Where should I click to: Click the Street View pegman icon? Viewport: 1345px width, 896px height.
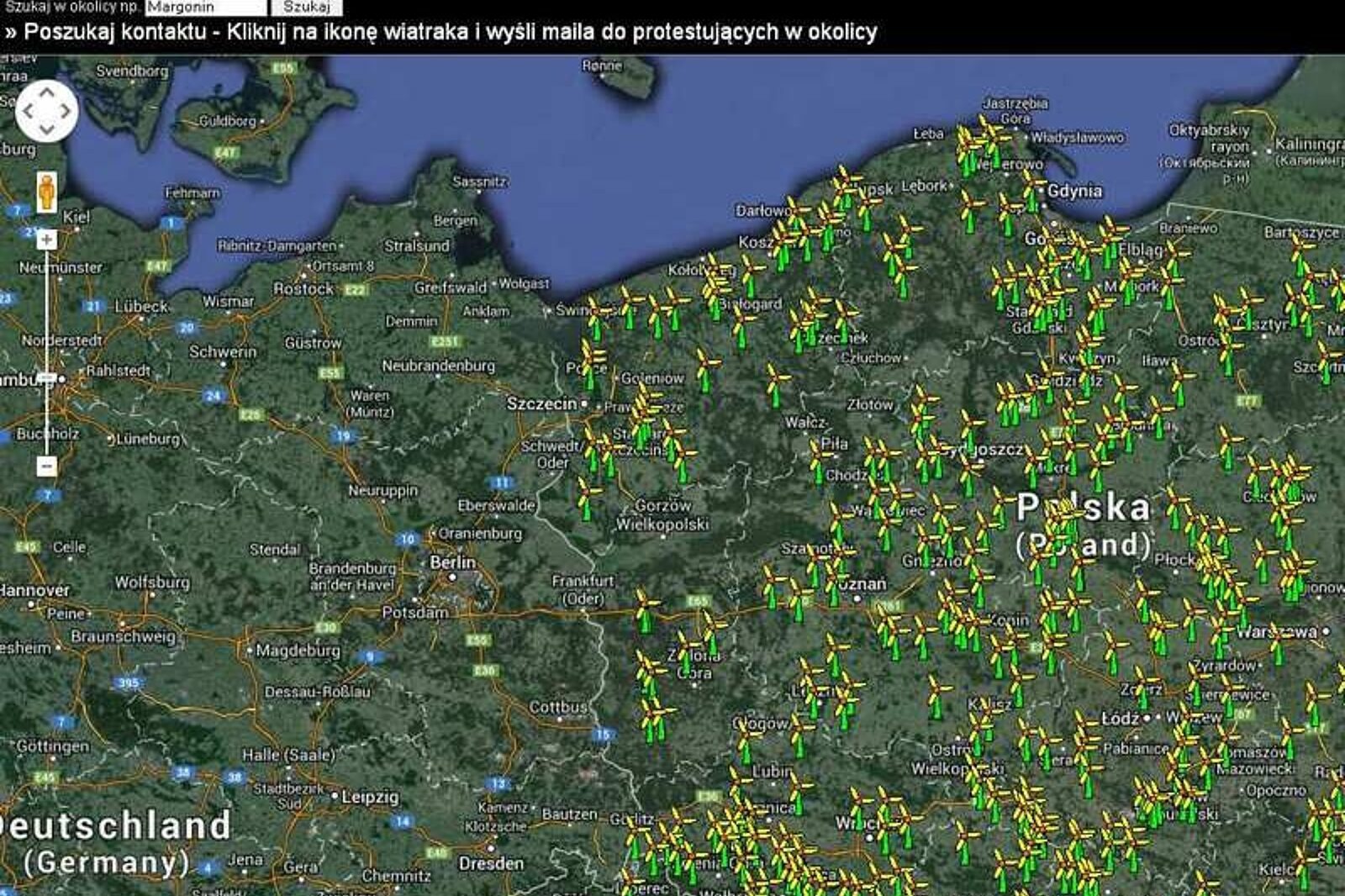tap(46, 192)
